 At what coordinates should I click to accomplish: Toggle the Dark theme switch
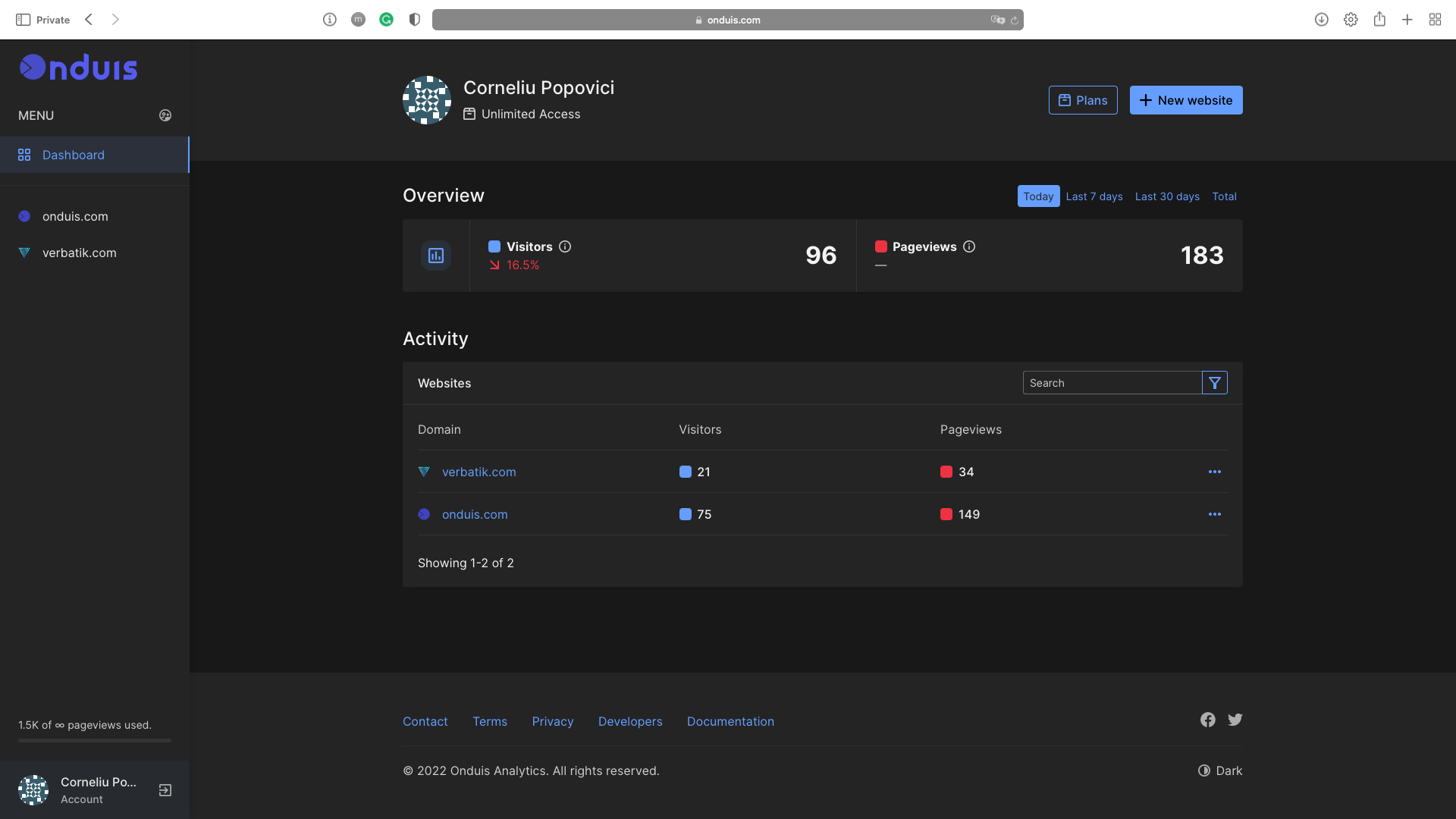[x=1220, y=770]
